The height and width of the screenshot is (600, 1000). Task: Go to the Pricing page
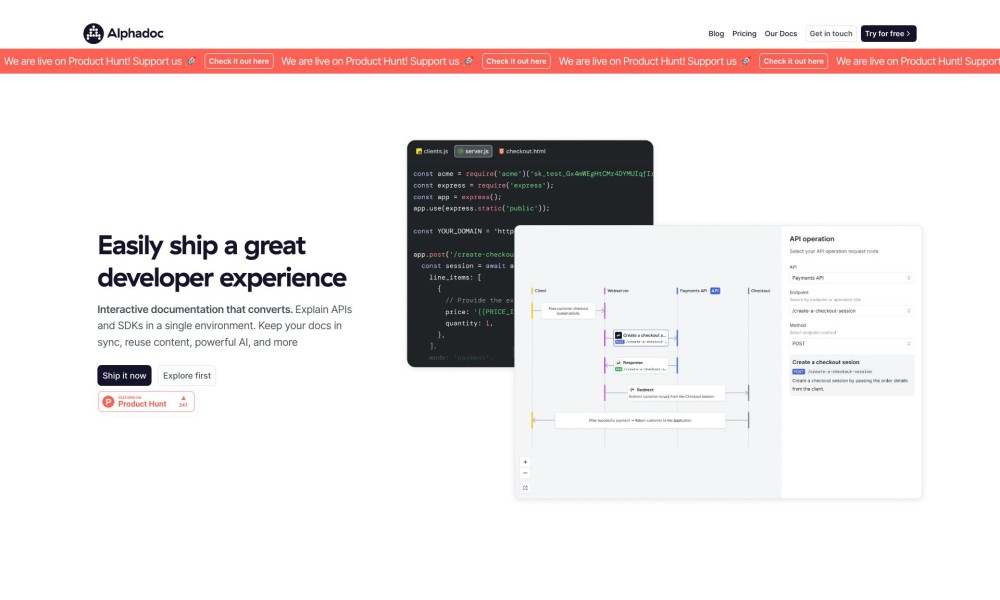point(744,34)
